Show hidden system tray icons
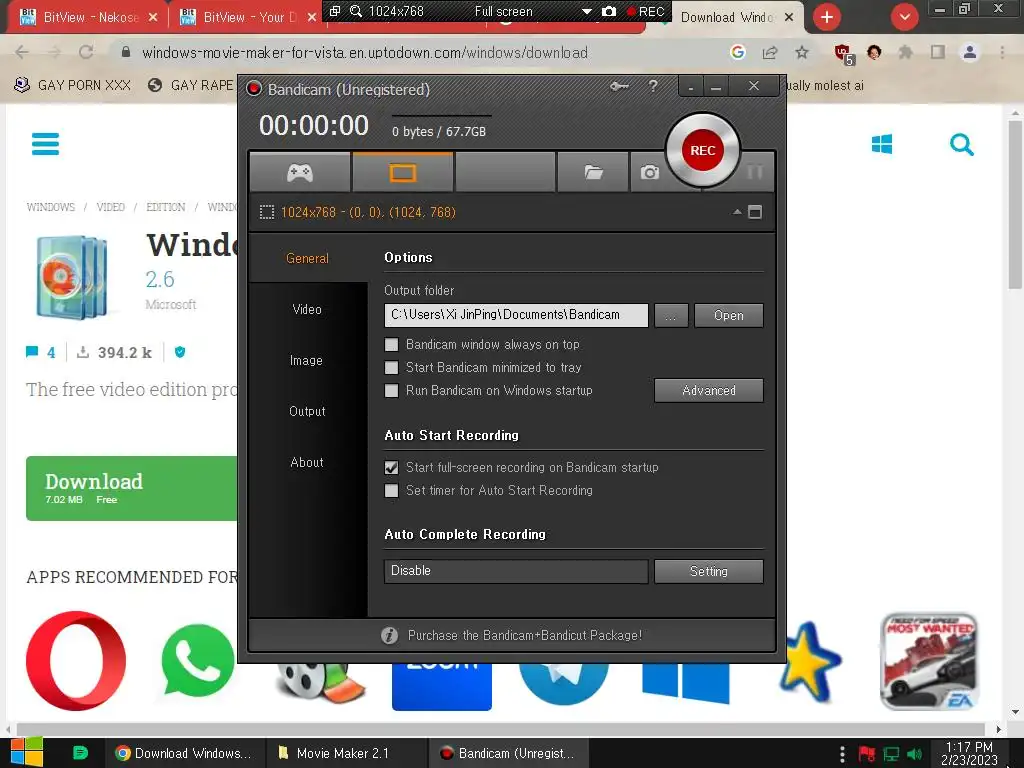This screenshot has width=1024, height=768. coord(842,754)
